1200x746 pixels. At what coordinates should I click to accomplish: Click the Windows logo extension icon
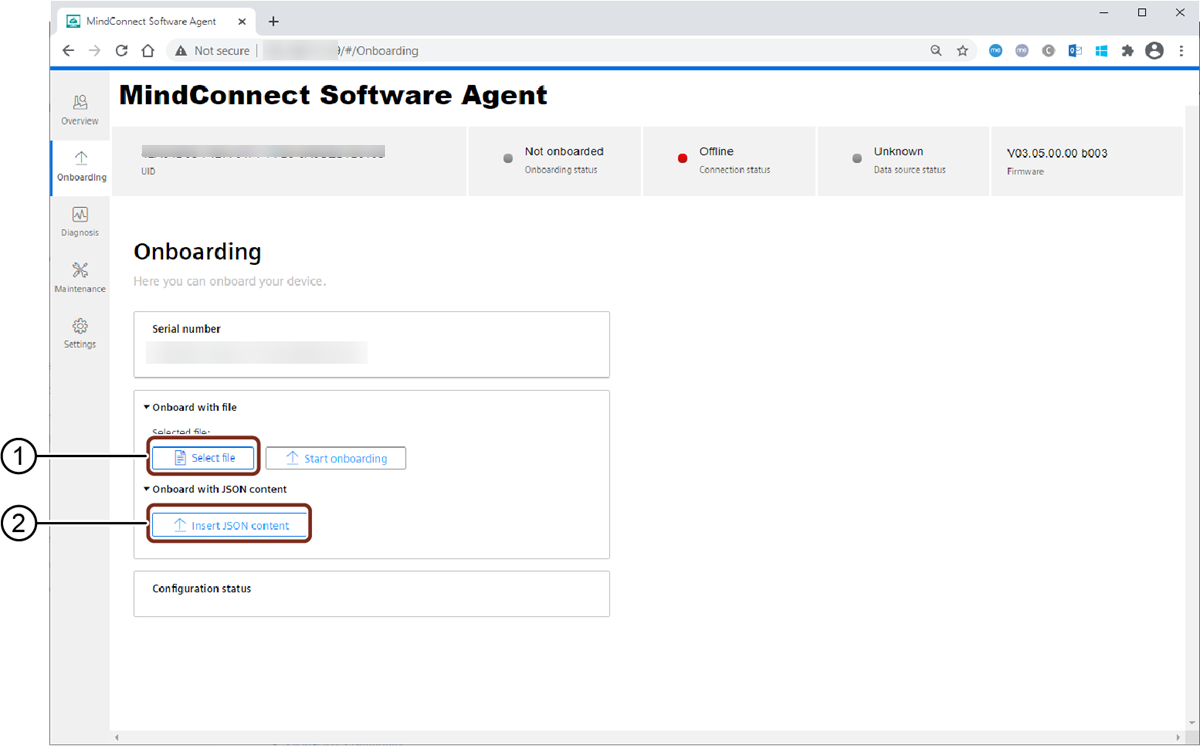click(x=1102, y=50)
